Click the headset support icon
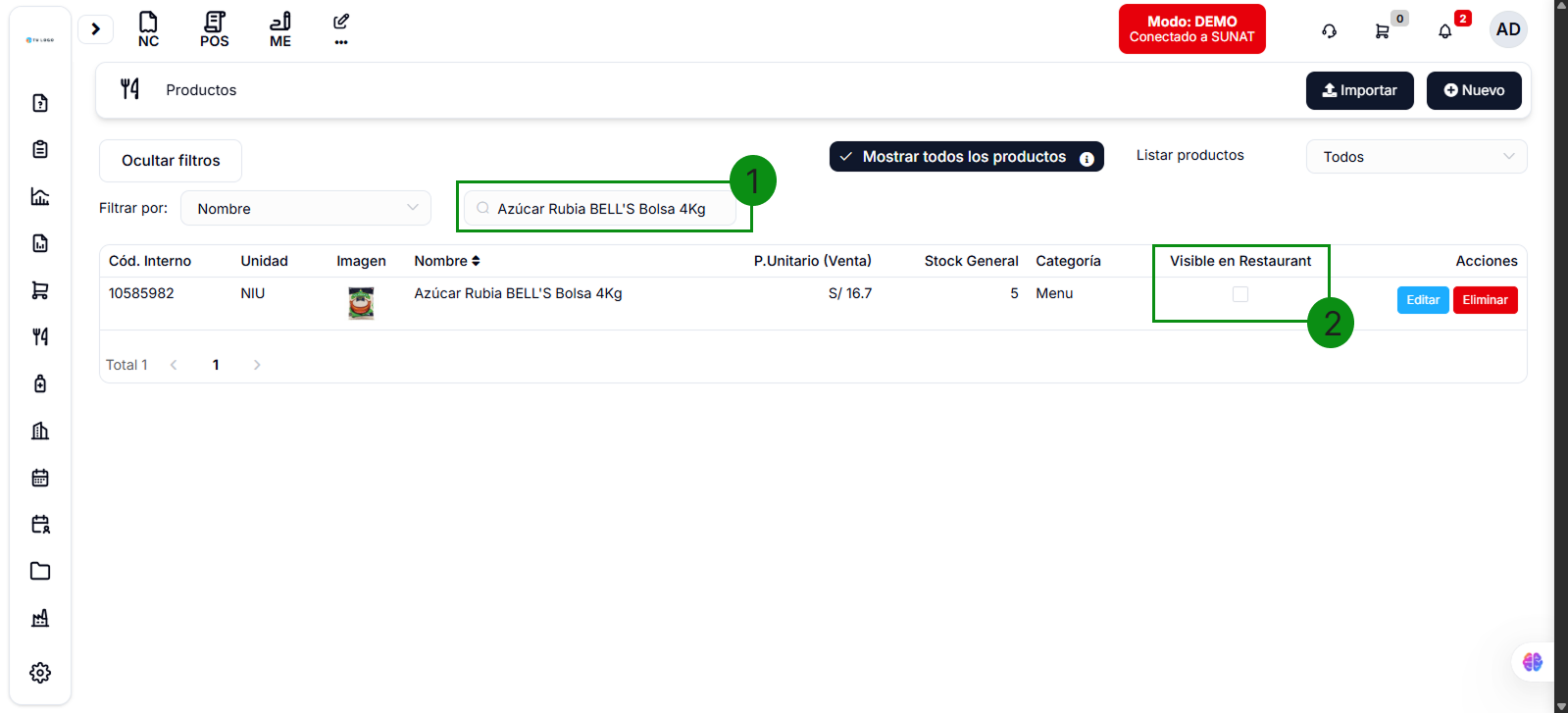The width and height of the screenshot is (1568, 713). pyautogui.click(x=1329, y=31)
